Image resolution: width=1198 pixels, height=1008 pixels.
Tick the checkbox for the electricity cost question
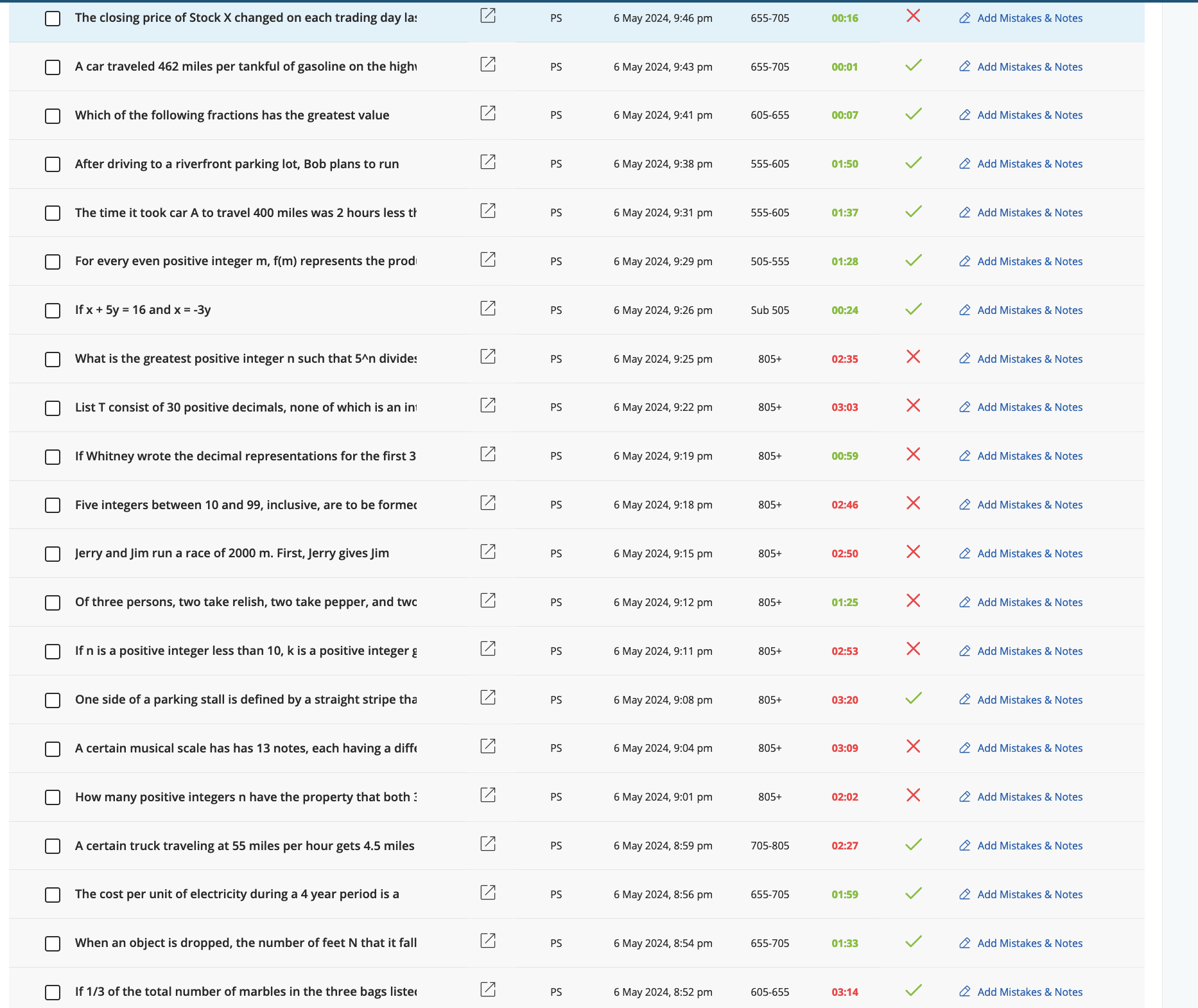(52, 894)
